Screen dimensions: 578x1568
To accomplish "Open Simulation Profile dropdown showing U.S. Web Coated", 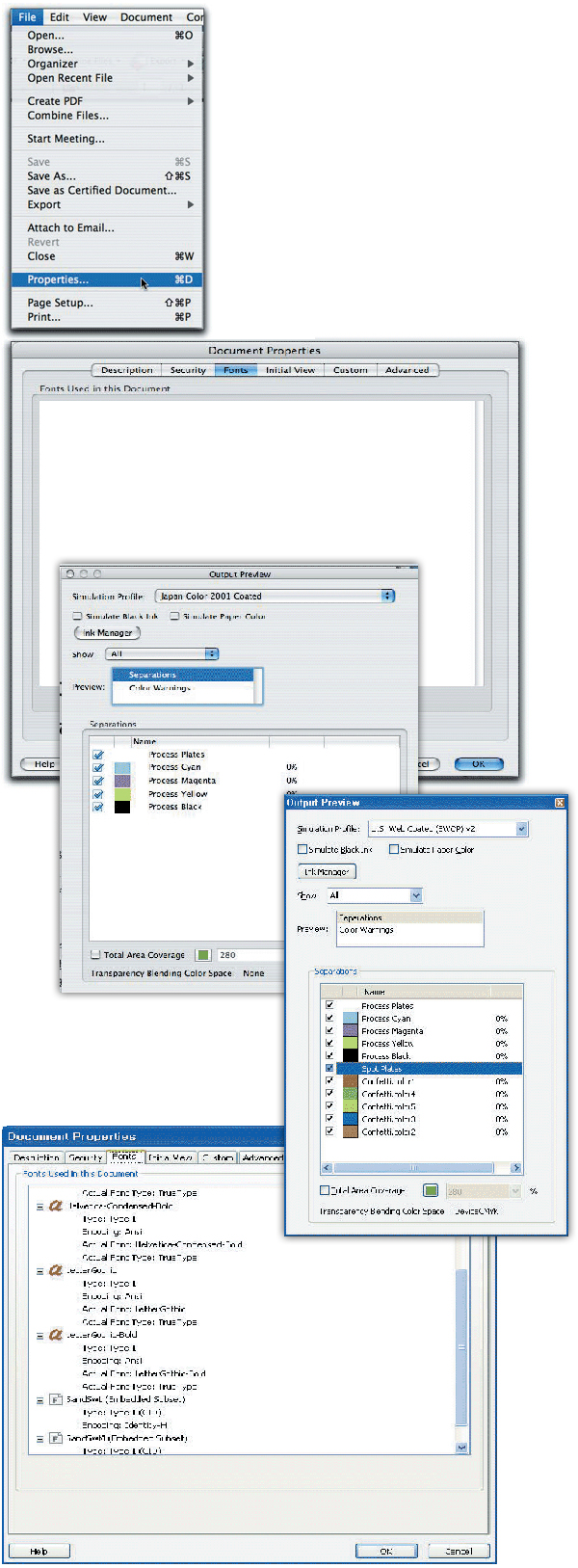I will pyautogui.click(x=449, y=829).
